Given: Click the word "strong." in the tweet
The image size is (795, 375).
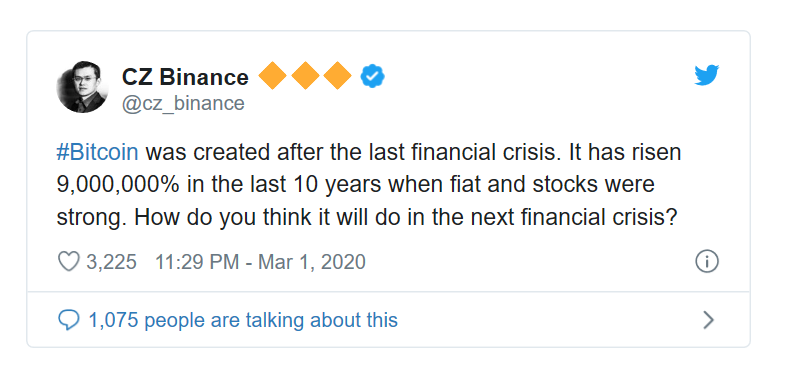Looking at the screenshot, I should pyautogui.click(x=92, y=219).
